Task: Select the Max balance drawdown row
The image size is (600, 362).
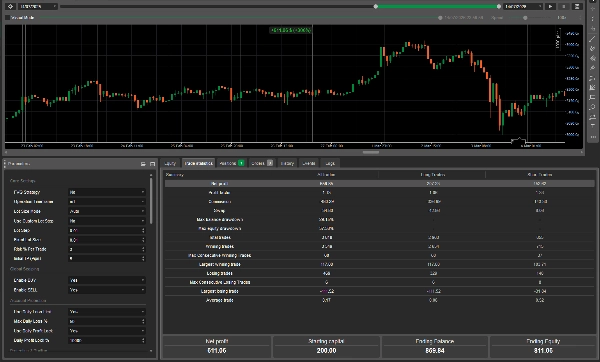Action: tap(380, 220)
